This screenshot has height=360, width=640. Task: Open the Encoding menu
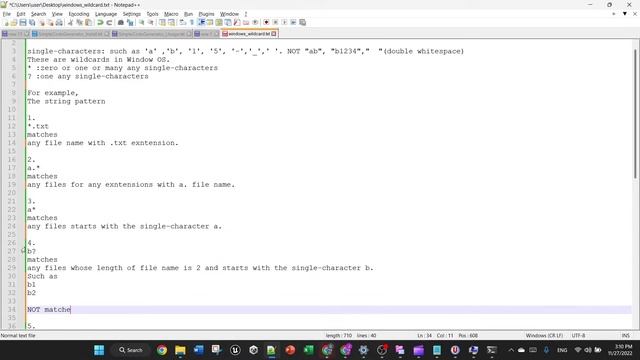[x=79, y=14]
